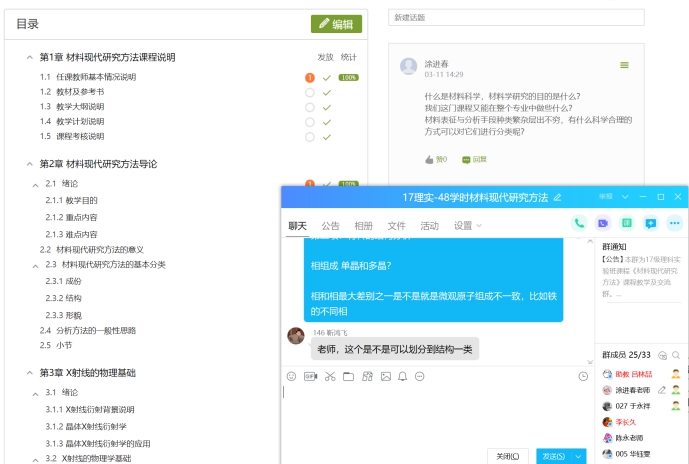Switch to the 文件 tab

(396, 226)
